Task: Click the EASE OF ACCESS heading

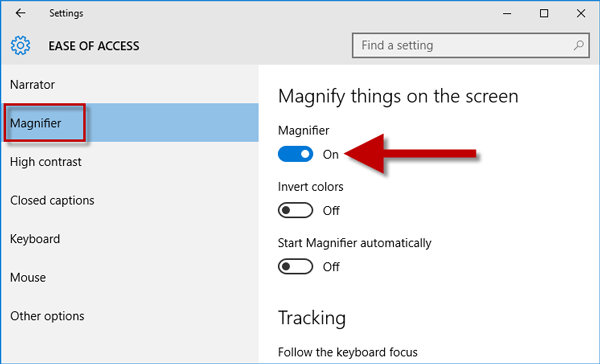Action: click(94, 46)
